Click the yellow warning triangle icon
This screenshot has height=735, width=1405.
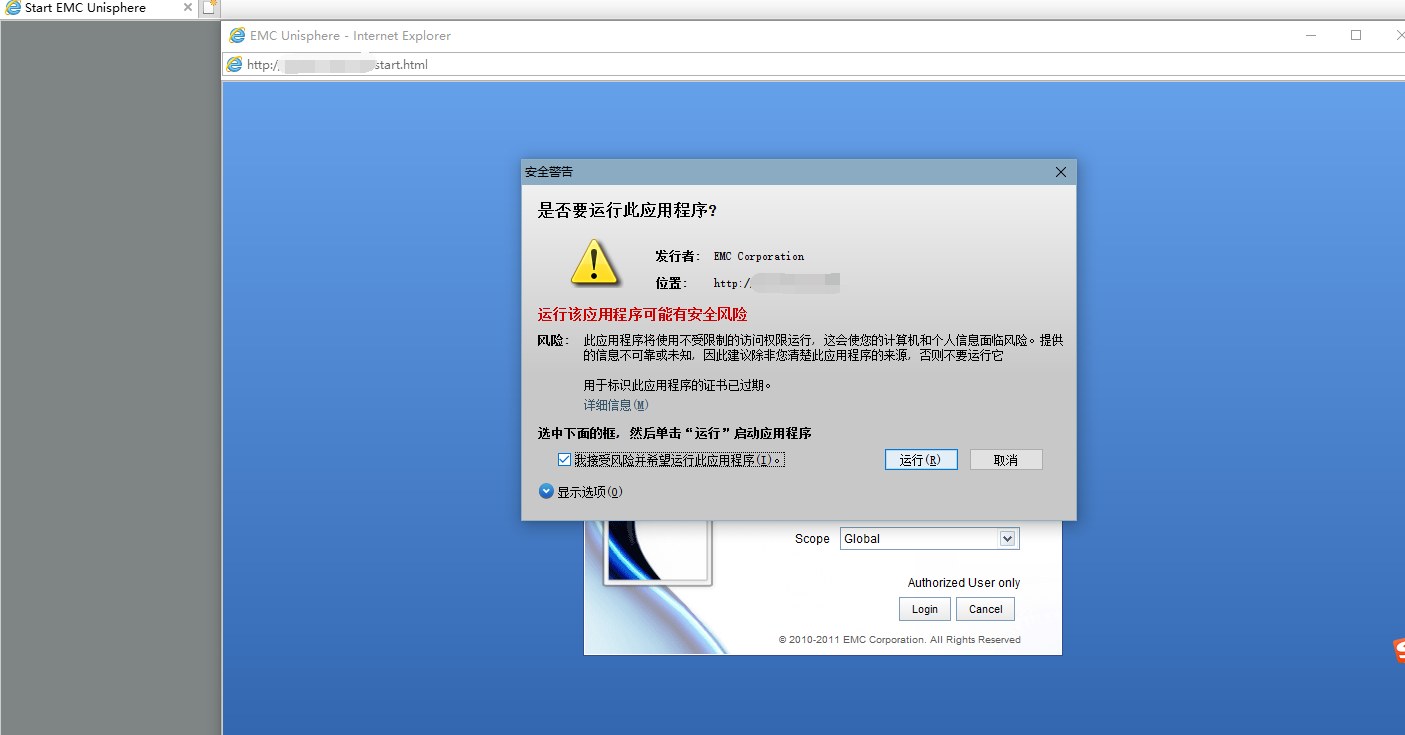595,262
